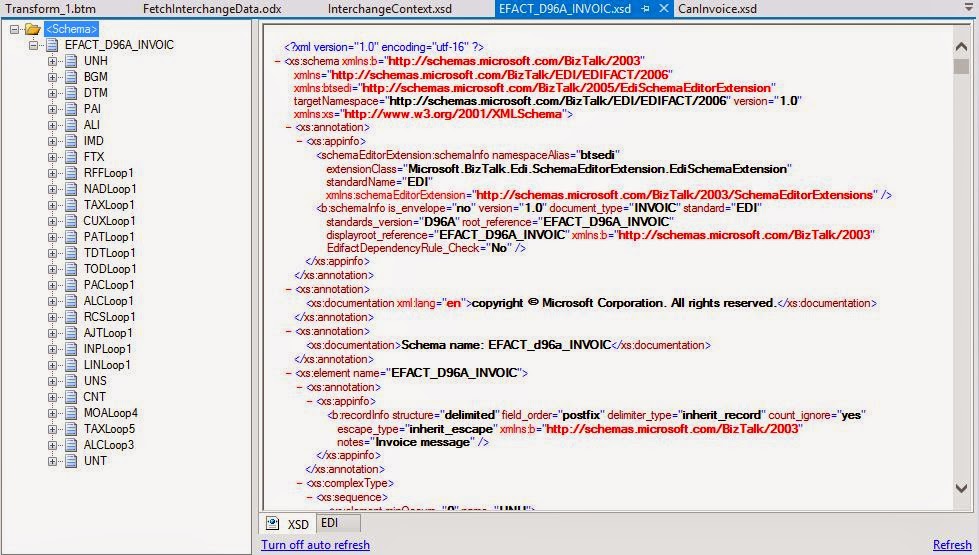Switch to the InterchangeContext.xsd tab
The width and height of the screenshot is (979, 555).
390,9
